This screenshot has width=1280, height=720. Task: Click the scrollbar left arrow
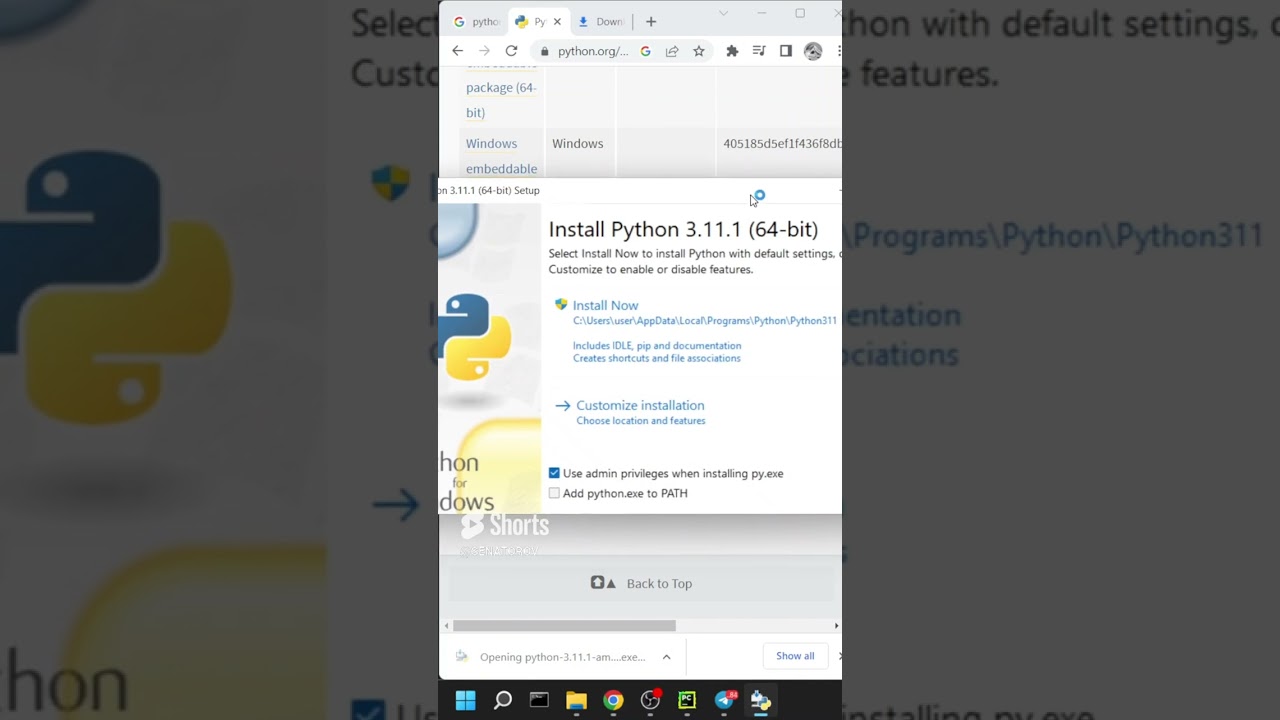point(446,626)
